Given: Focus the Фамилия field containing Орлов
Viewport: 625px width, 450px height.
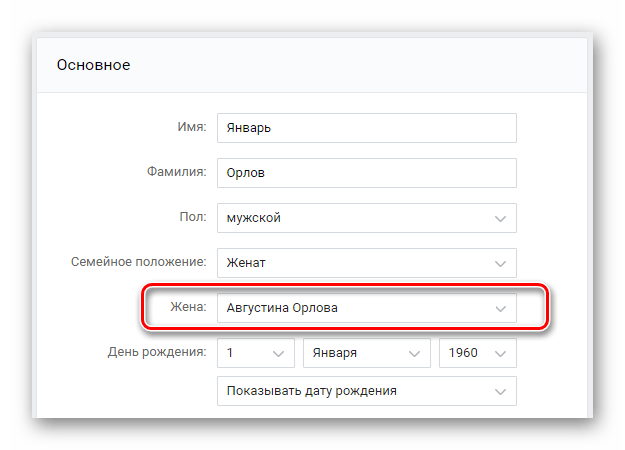Looking at the screenshot, I should click(x=367, y=173).
